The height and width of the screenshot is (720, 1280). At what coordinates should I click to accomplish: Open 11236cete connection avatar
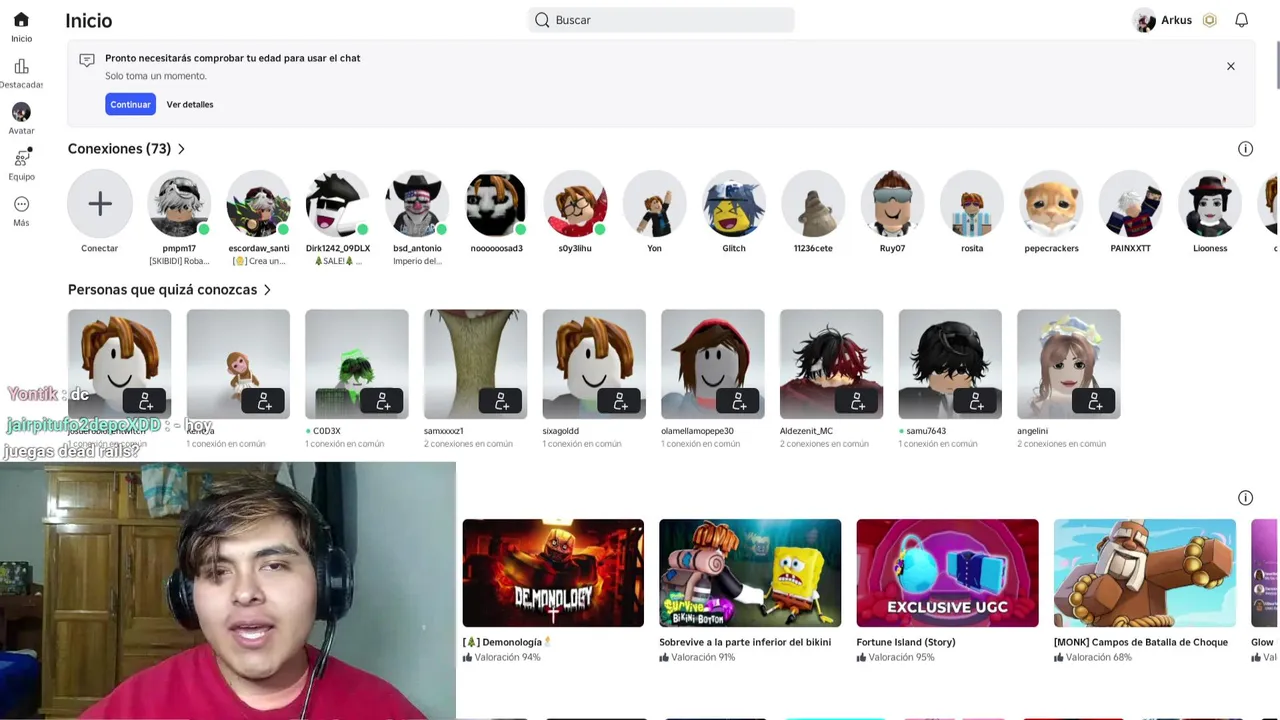[813, 204]
